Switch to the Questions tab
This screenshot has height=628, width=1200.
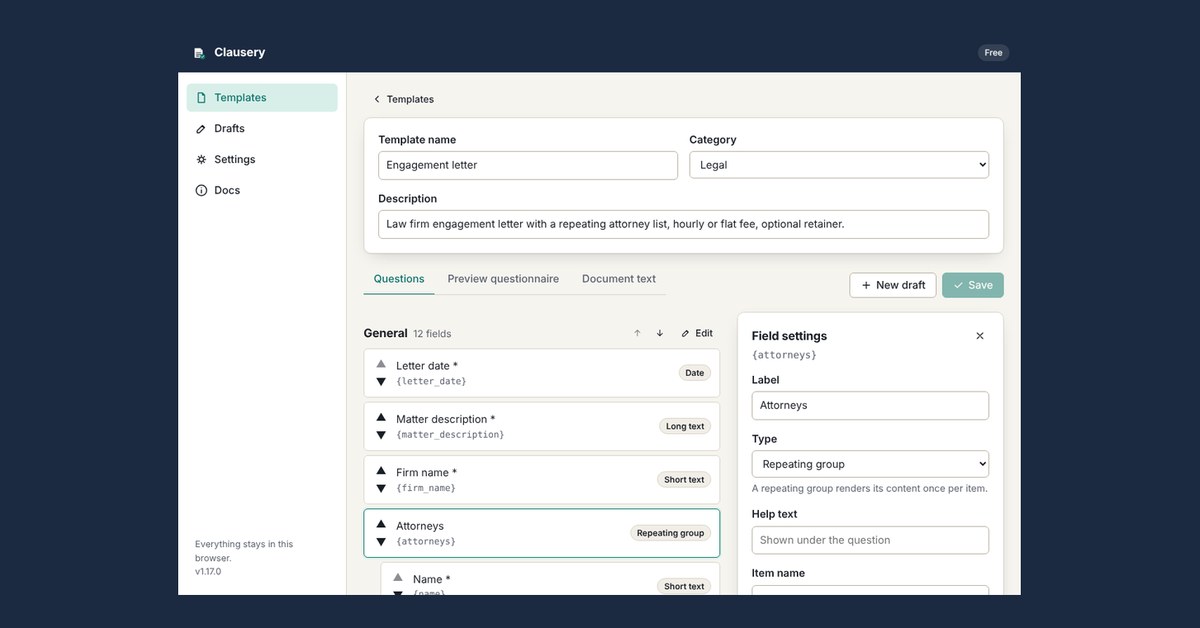click(399, 279)
